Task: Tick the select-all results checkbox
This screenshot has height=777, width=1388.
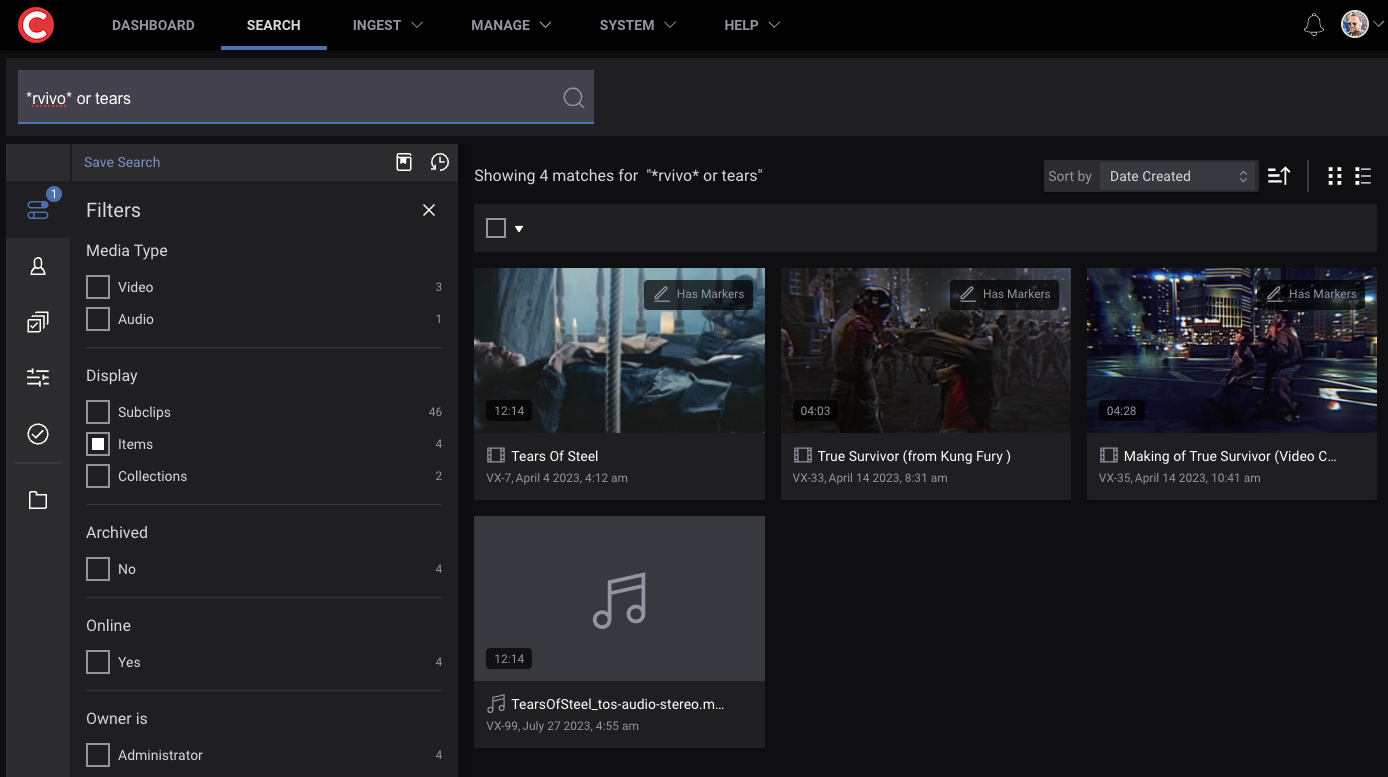Action: coord(496,228)
